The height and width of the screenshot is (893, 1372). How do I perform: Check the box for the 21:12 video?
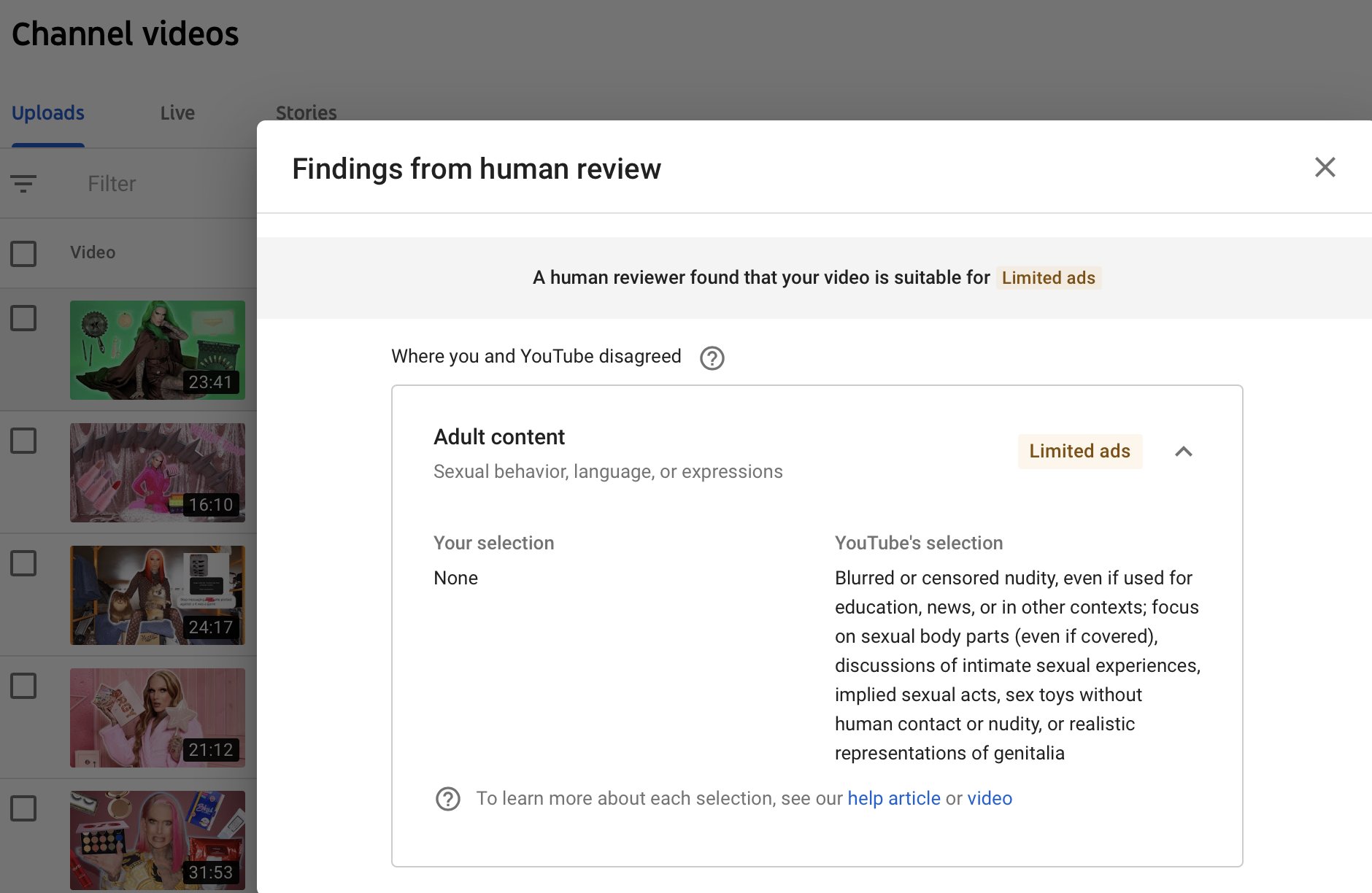[23, 685]
